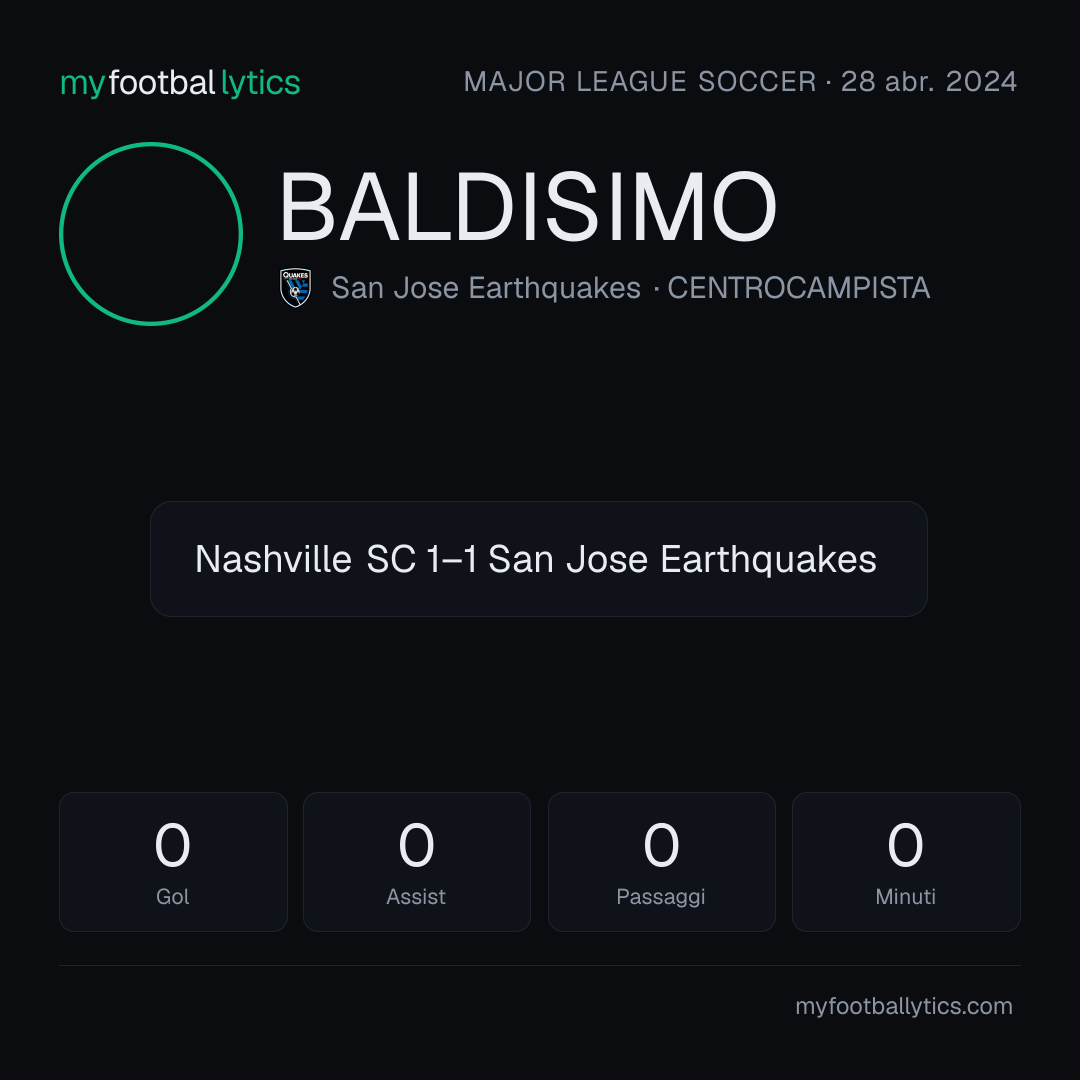Click the zero value above Assist
Screen dimensions: 1080x1080
tap(416, 845)
